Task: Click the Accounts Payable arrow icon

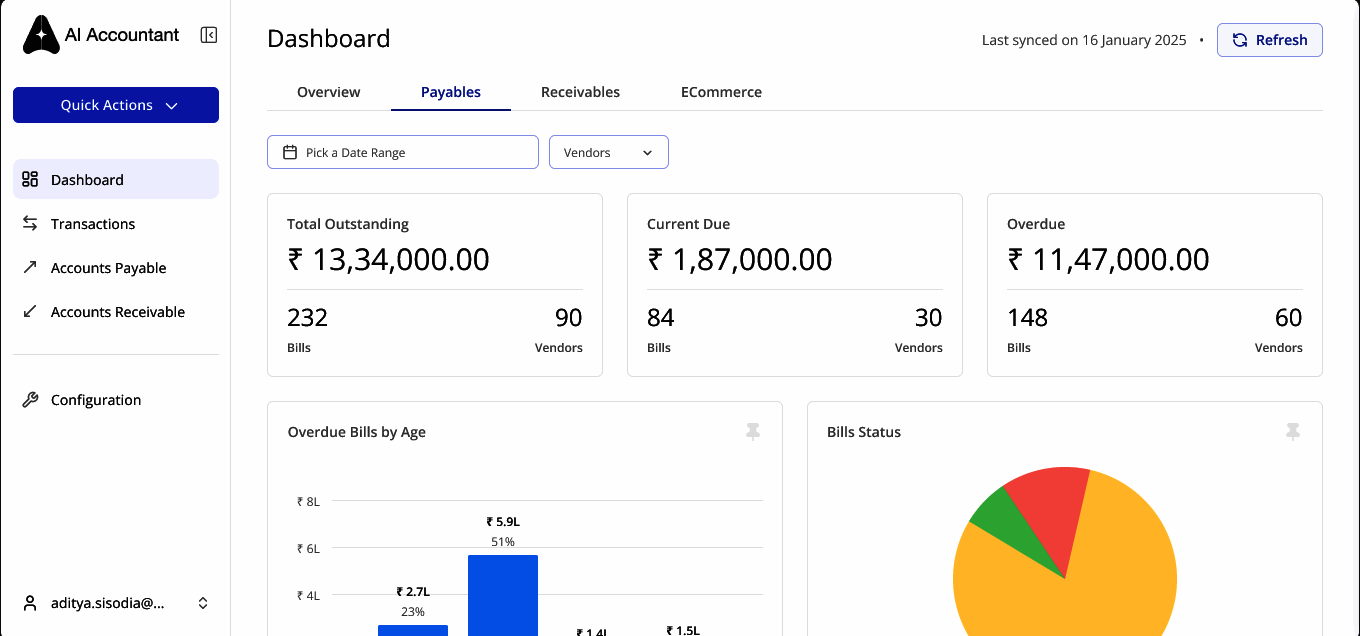Action: click(x=28, y=267)
